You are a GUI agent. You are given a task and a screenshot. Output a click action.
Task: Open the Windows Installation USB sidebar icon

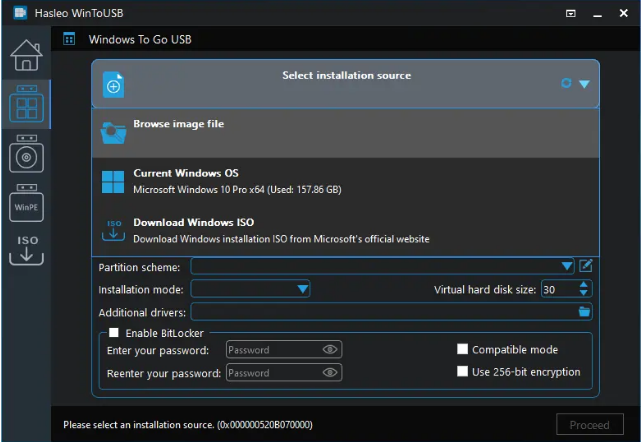point(25,155)
